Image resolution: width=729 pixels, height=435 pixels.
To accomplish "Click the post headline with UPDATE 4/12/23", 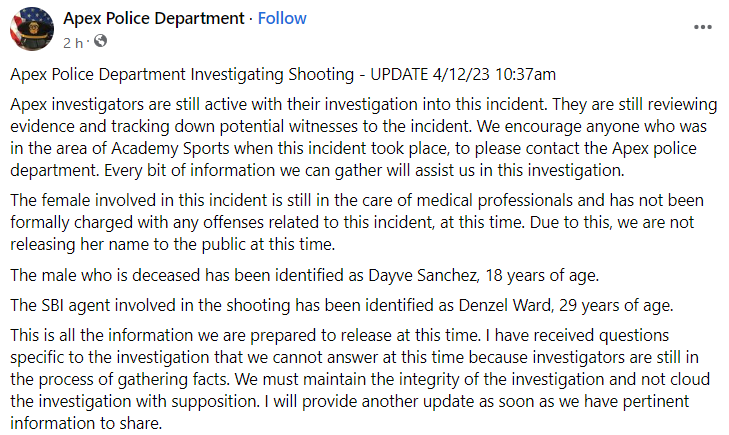I will coord(283,75).
